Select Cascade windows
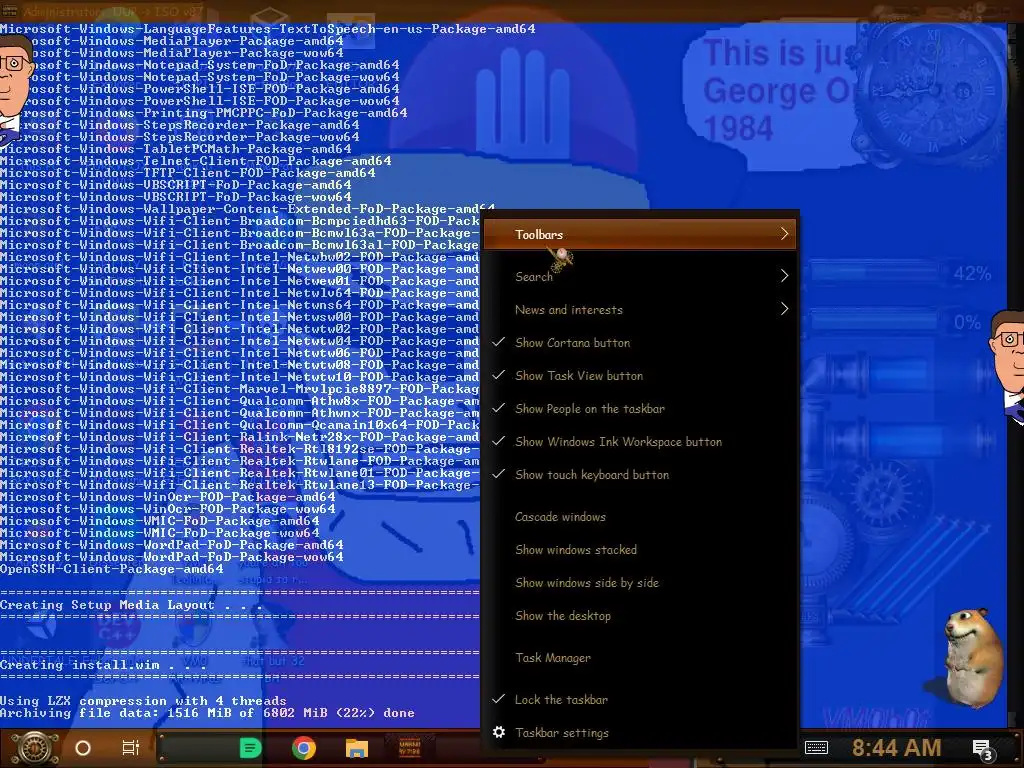This screenshot has height=768, width=1024. (640, 517)
